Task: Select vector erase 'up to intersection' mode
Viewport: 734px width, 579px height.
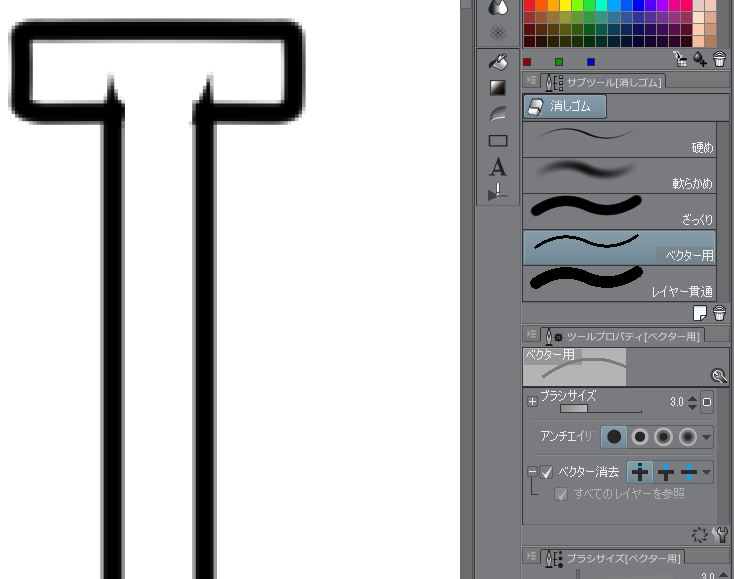Action: (x=665, y=472)
